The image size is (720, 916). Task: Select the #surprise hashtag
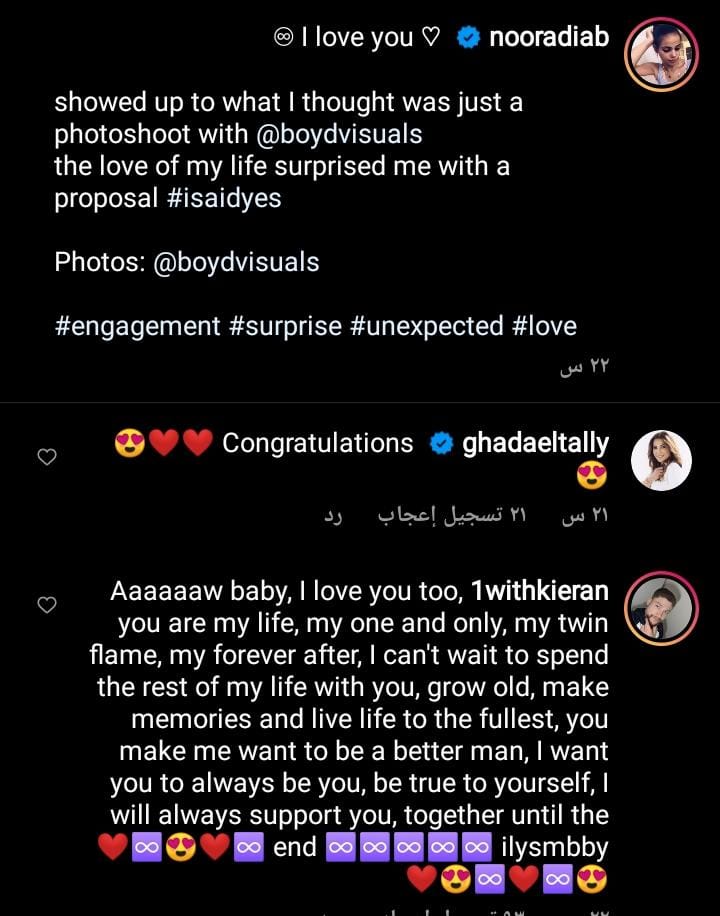(285, 326)
